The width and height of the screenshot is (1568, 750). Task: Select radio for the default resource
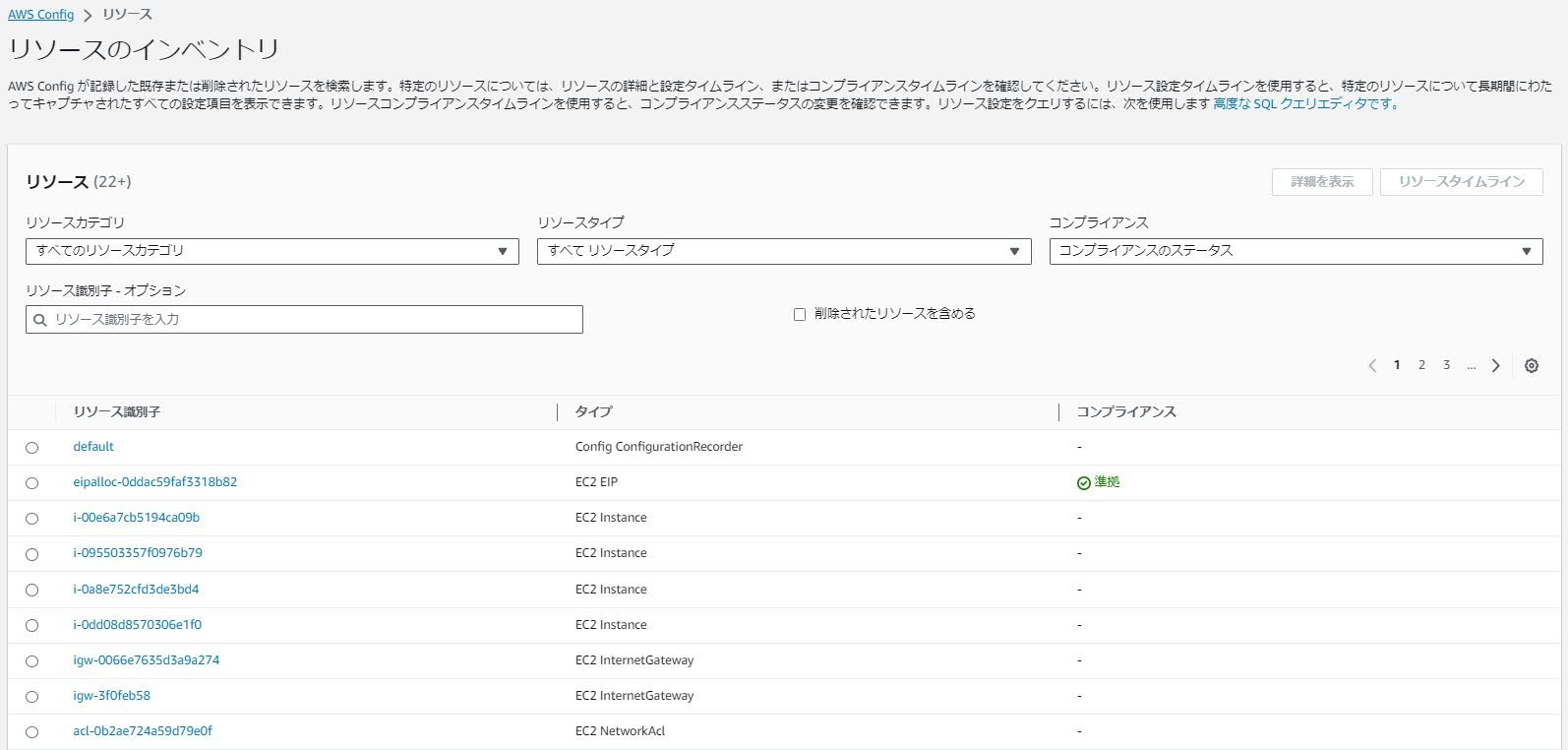pos(32,448)
